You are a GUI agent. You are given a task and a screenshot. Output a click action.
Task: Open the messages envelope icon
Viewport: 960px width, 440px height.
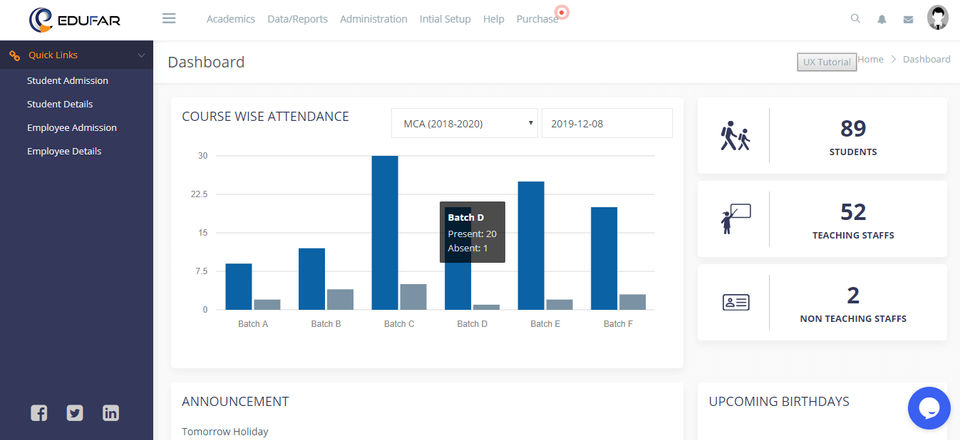tap(908, 20)
